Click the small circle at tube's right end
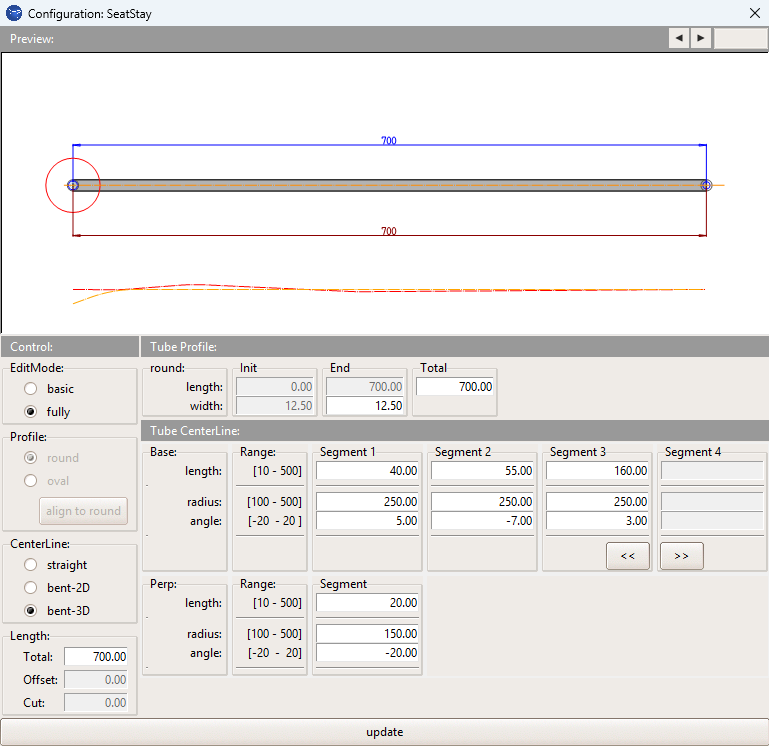The image size is (769, 746). (706, 185)
